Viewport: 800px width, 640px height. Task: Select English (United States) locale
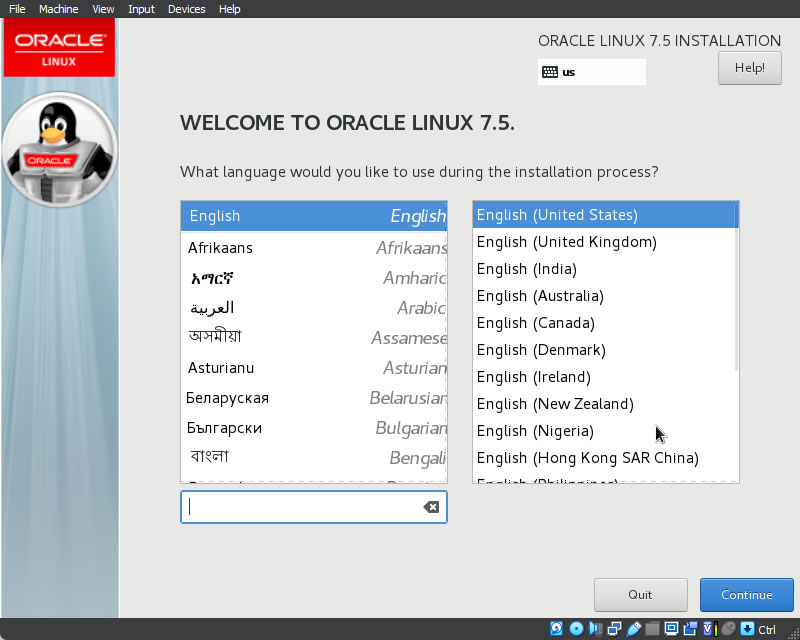pyautogui.click(x=605, y=215)
